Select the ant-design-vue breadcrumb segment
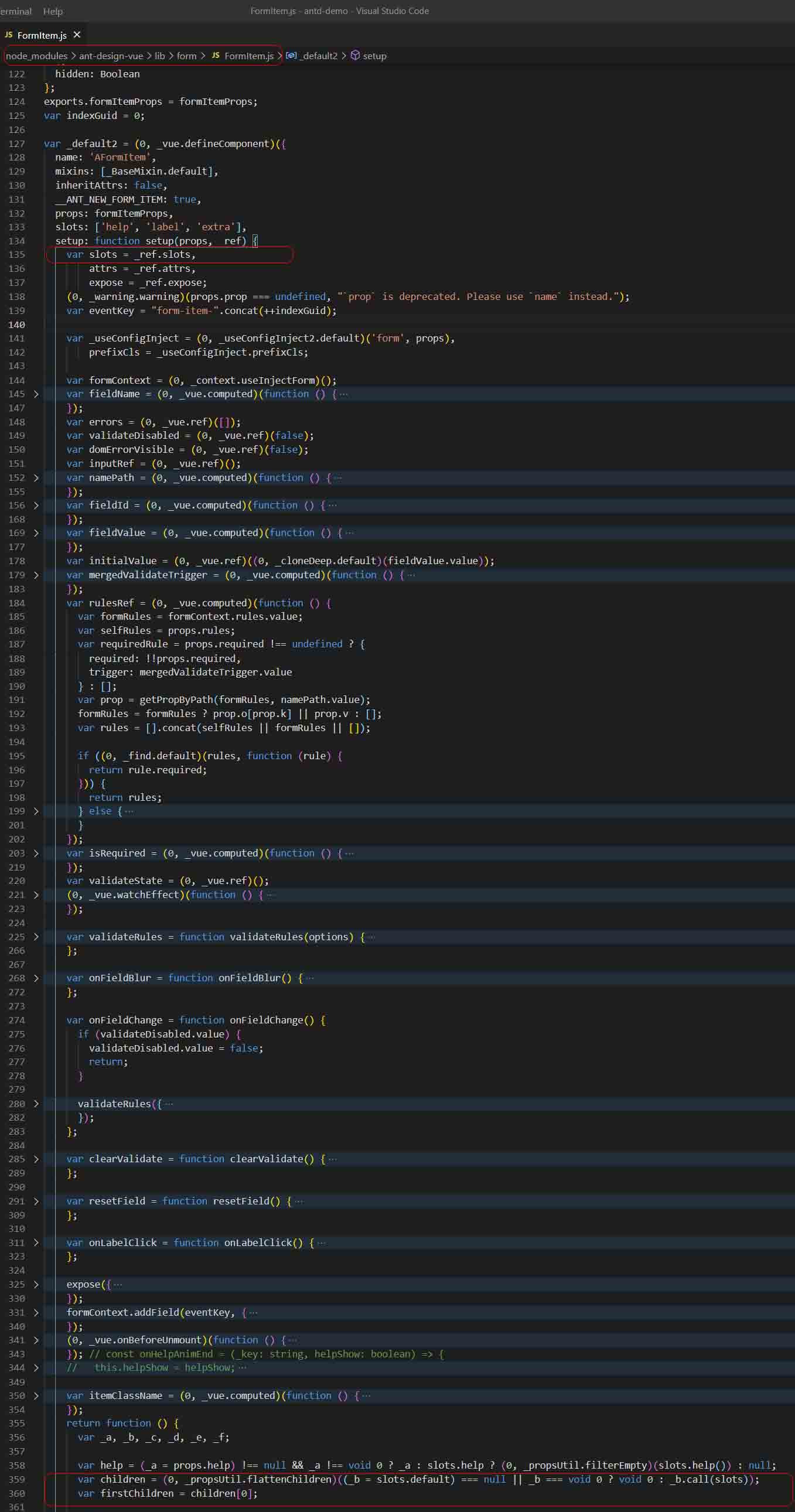 coord(111,56)
